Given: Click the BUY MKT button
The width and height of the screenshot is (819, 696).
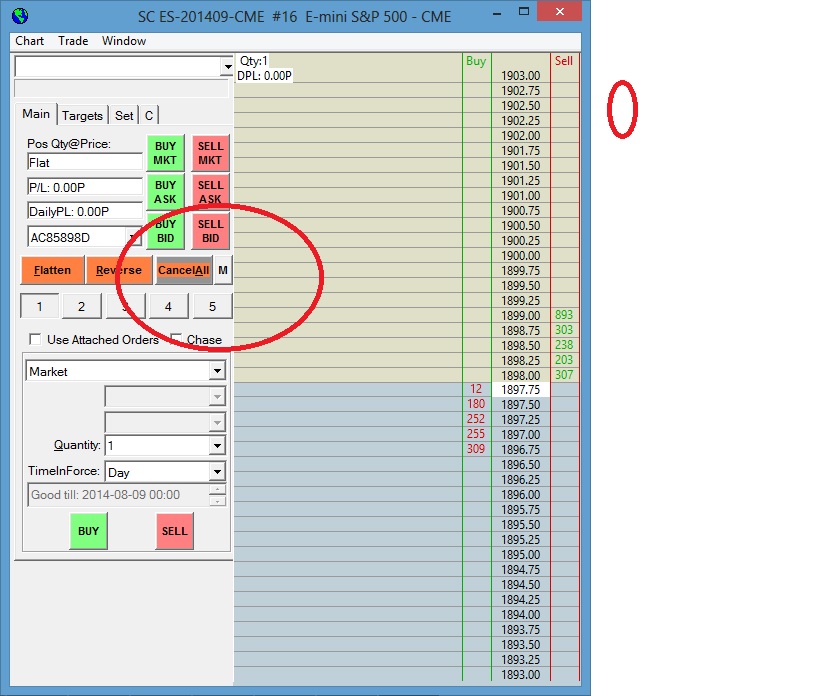Looking at the screenshot, I should [165, 154].
